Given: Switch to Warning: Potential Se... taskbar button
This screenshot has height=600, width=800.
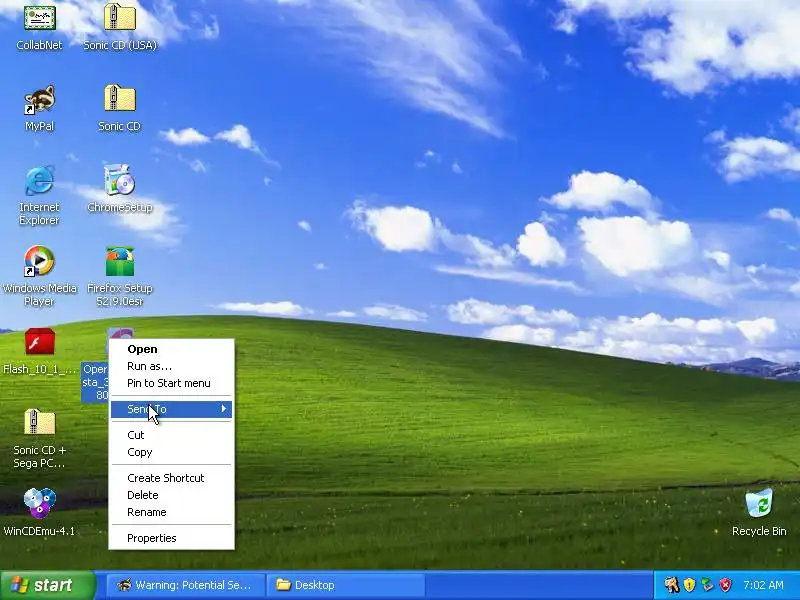Looking at the screenshot, I should click(186, 585).
